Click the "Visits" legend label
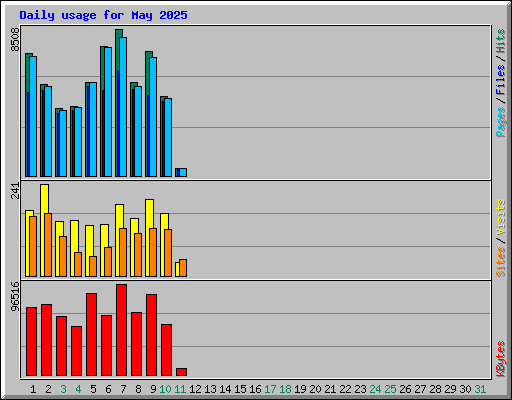This screenshot has width=512, height=400. coord(500,217)
